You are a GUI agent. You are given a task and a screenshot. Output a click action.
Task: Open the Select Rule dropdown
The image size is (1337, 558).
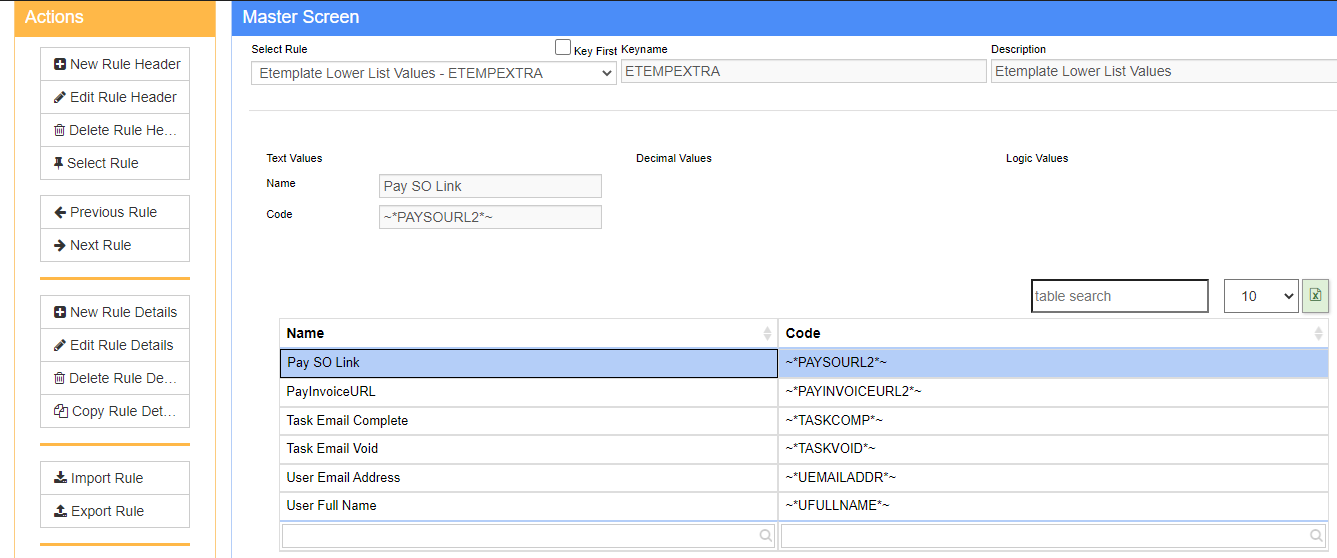point(433,73)
